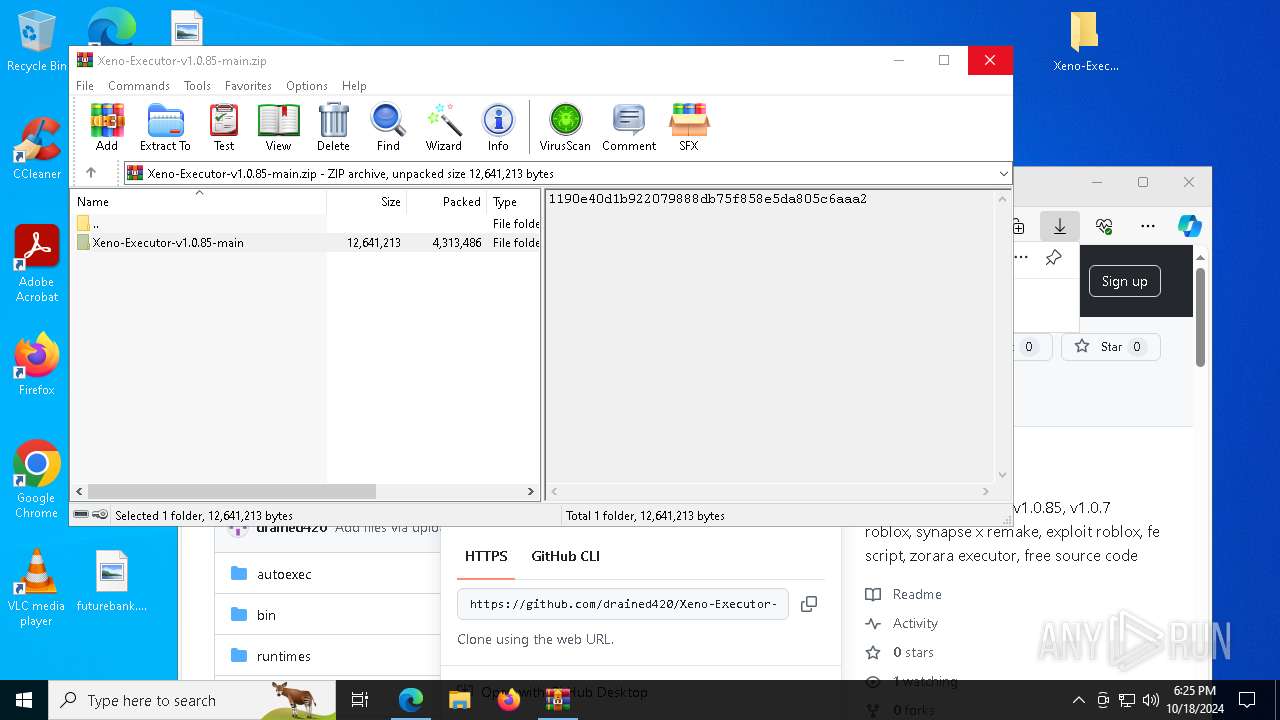Open the browser downloads icon
Viewport: 1280px width, 720px height.
click(1059, 227)
